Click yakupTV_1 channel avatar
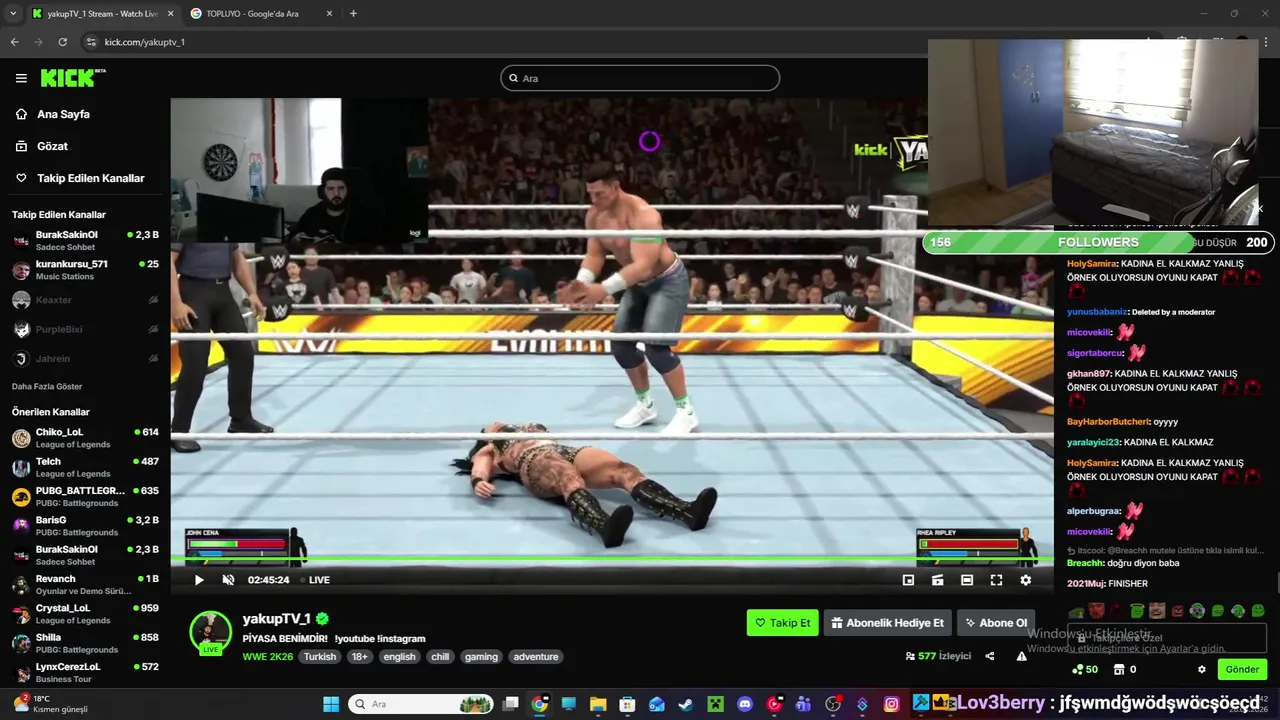The height and width of the screenshot is (720, 1280). [211, 632]
